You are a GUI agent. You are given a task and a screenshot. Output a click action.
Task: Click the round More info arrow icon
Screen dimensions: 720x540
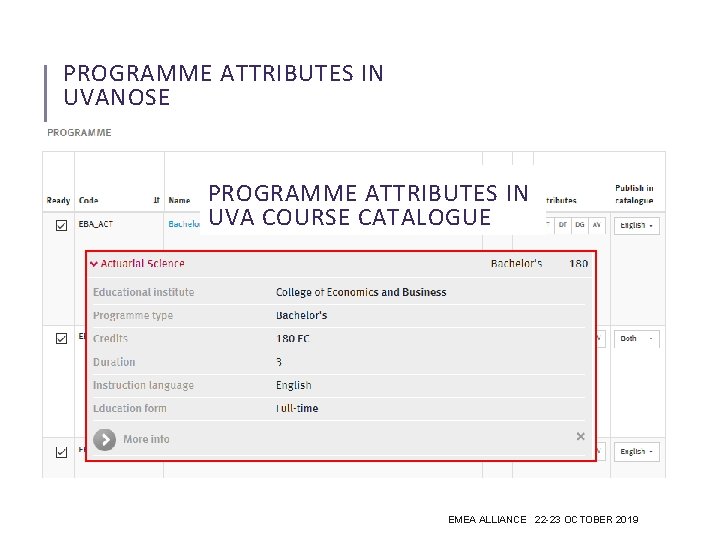click(x=104, y=439)
